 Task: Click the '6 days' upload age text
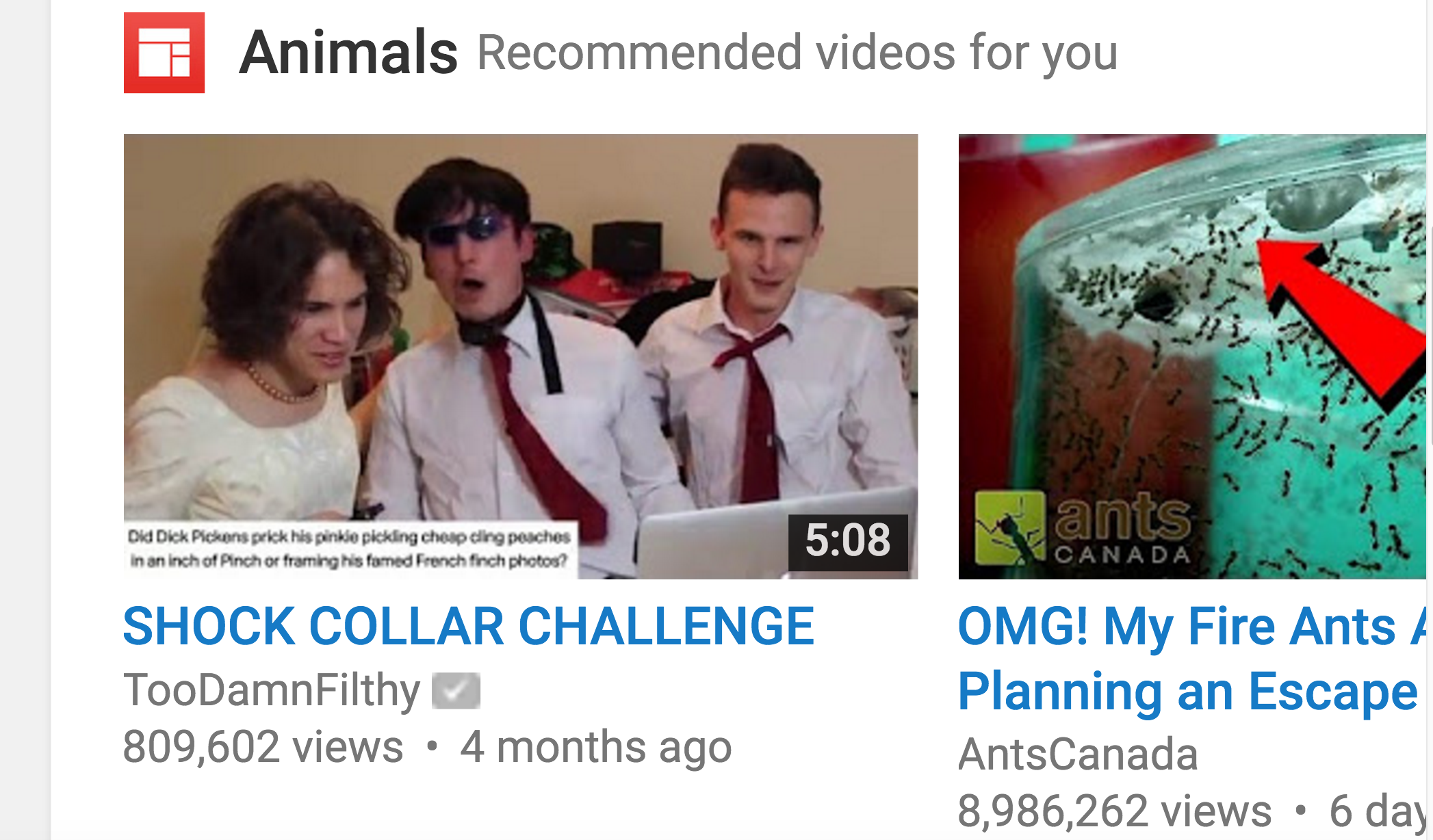1378,812
